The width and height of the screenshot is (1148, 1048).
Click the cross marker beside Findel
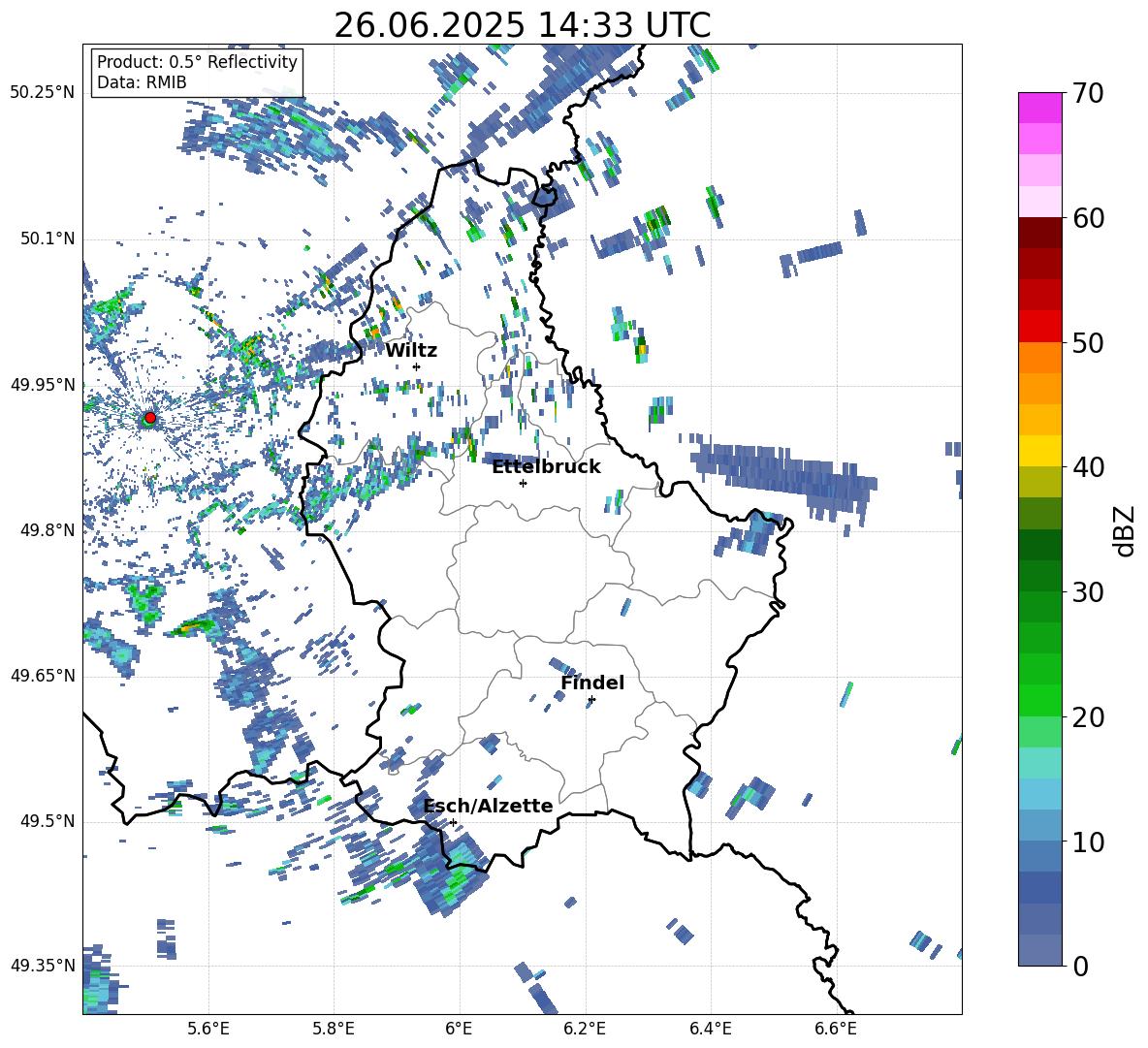[x=591, y=700]
